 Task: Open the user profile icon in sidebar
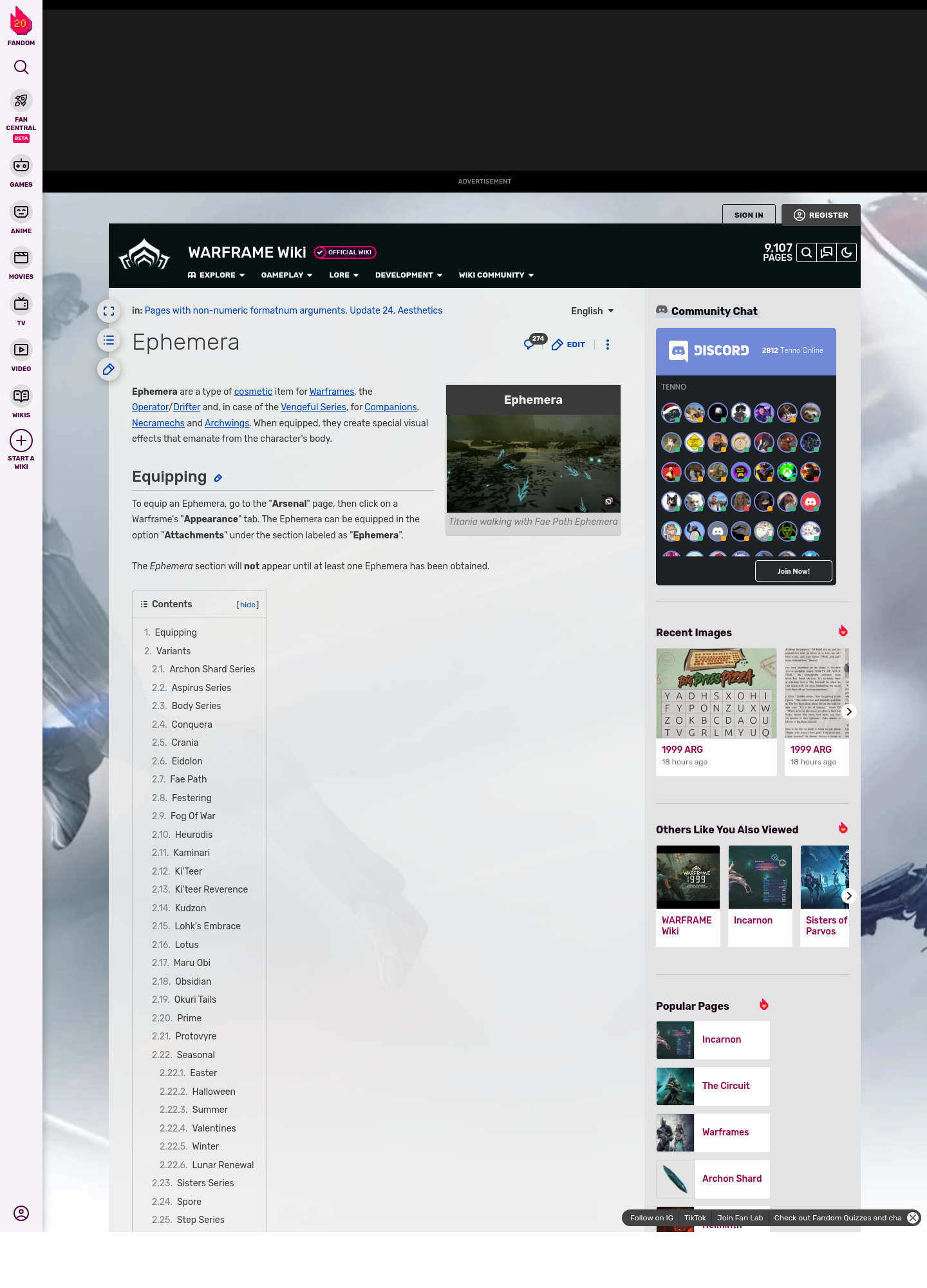[x=21, y=1213]
